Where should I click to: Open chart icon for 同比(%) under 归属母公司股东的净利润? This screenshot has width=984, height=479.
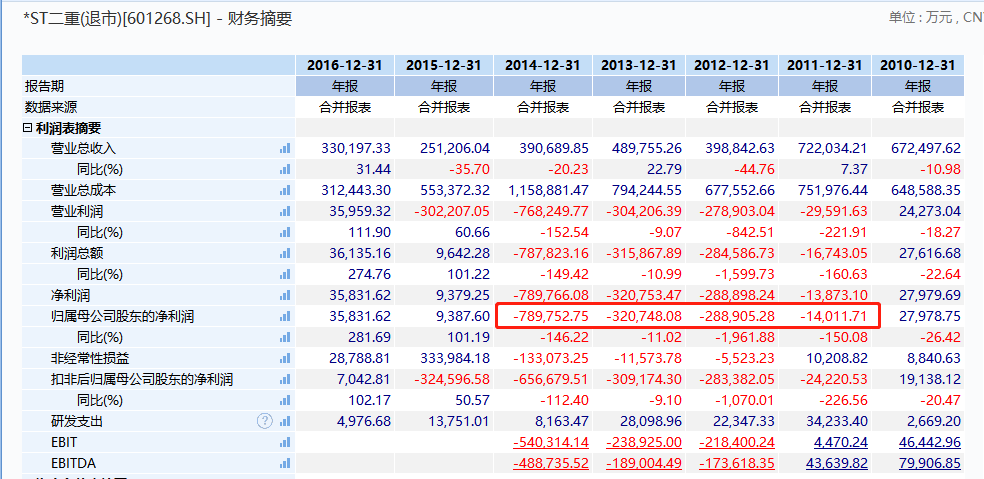click(x=286, y=337)
